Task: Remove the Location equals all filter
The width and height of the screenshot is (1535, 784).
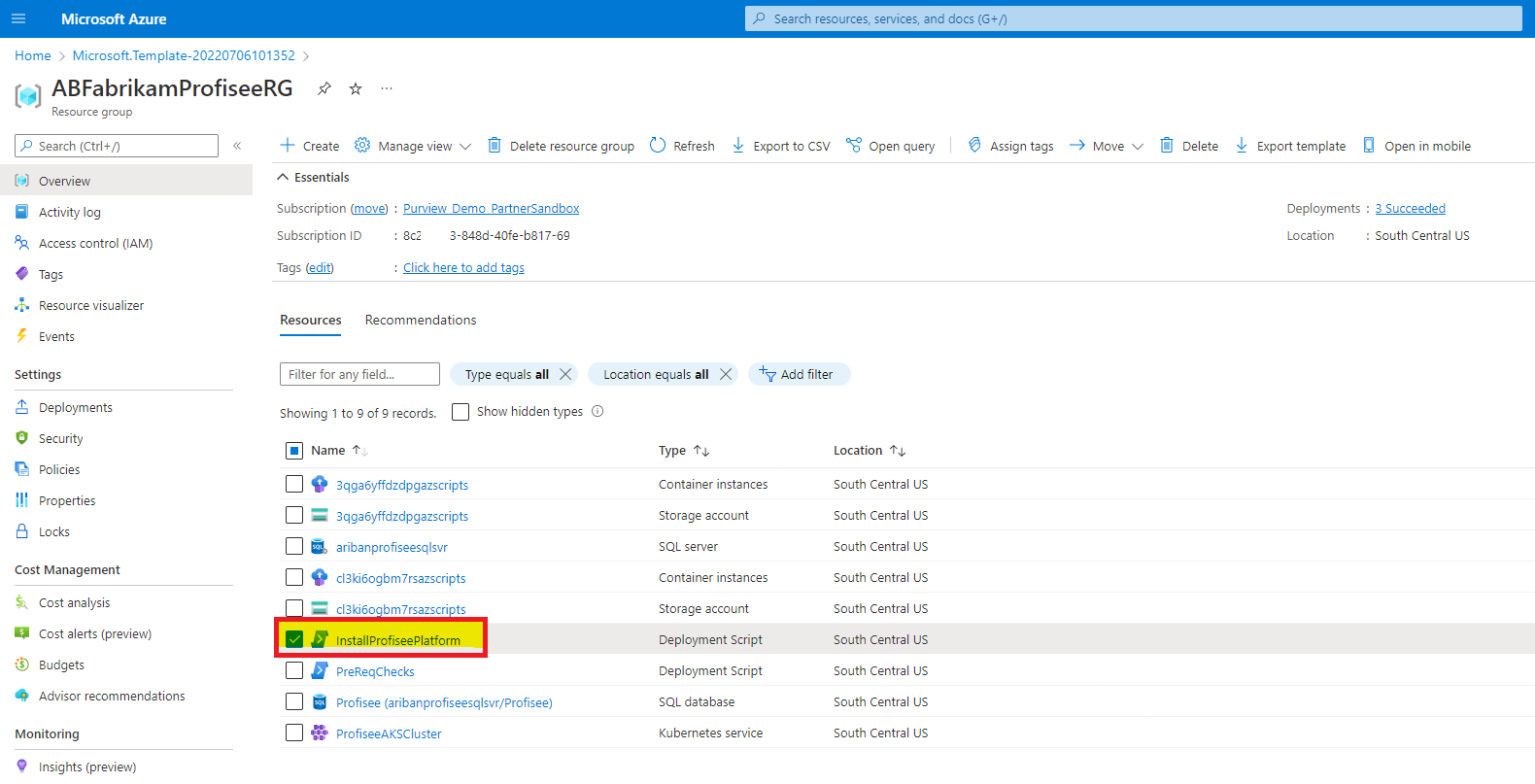Action: tap(726, 374)
